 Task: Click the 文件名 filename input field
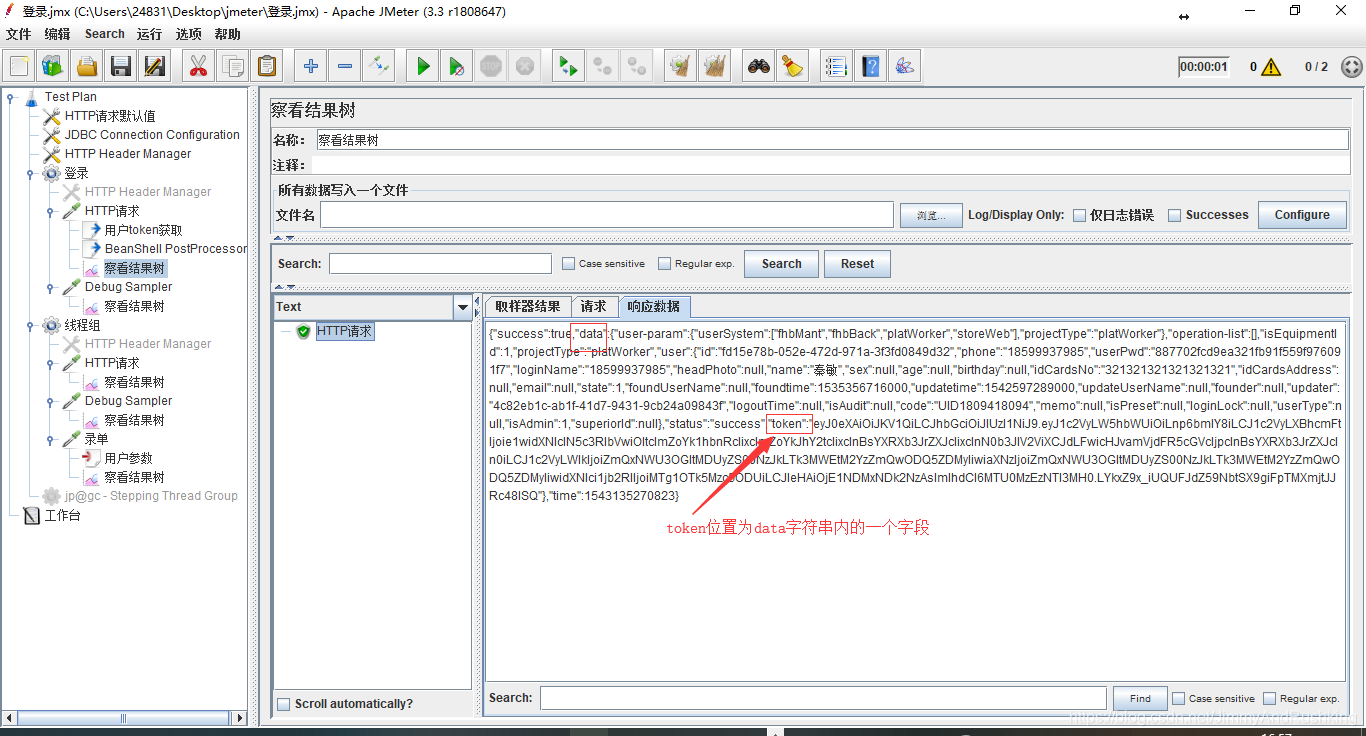pyautogui.click(x=607, y=215)
